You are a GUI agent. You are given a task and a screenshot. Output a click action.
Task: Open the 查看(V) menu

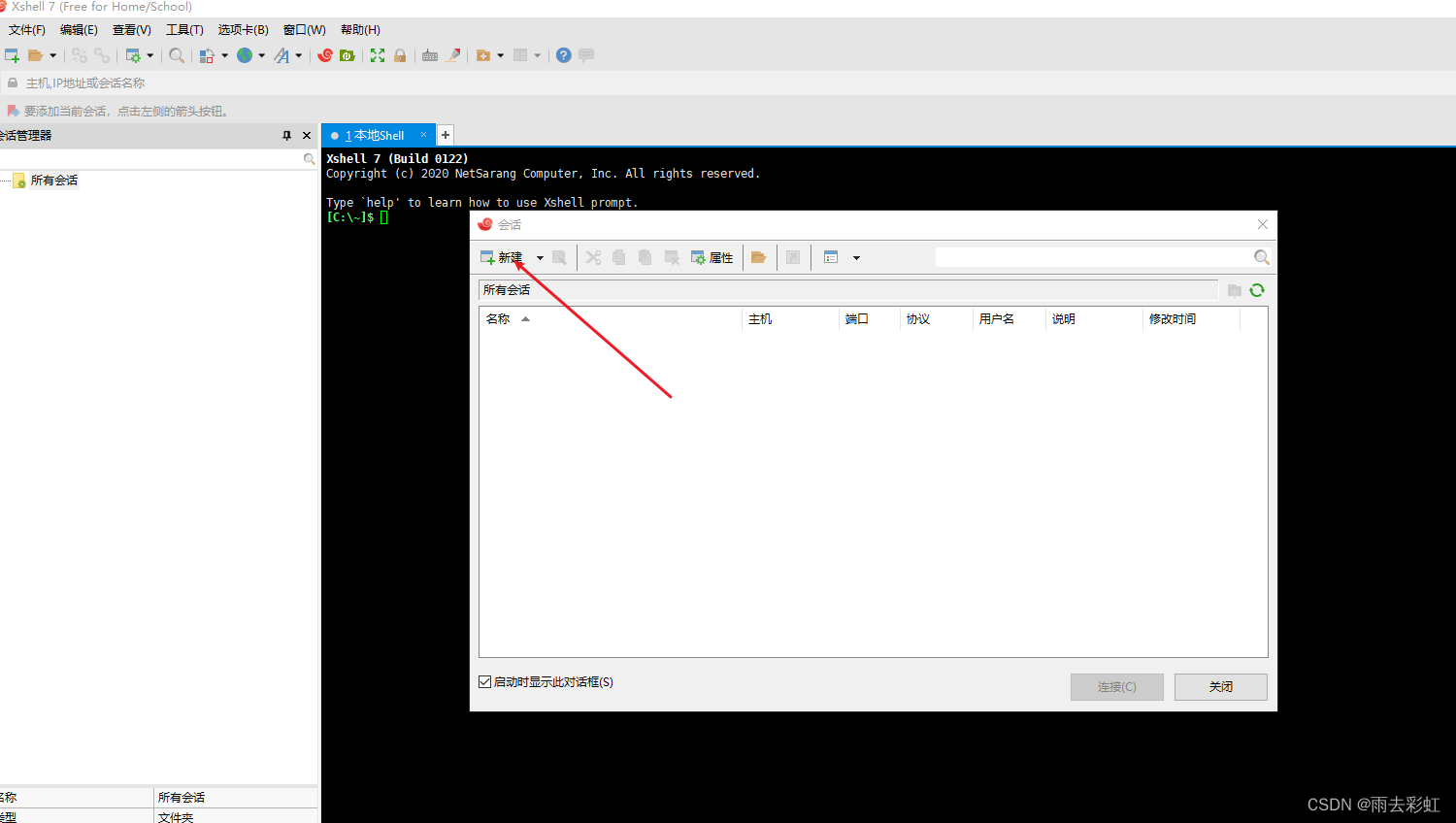click(x=132, y=30)
